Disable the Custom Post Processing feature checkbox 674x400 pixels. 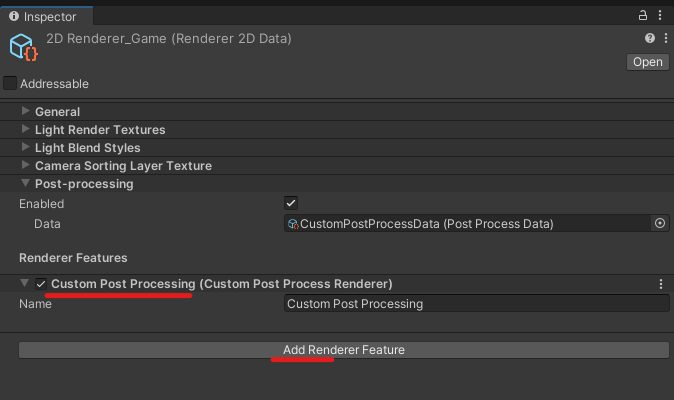click(41, 284)
